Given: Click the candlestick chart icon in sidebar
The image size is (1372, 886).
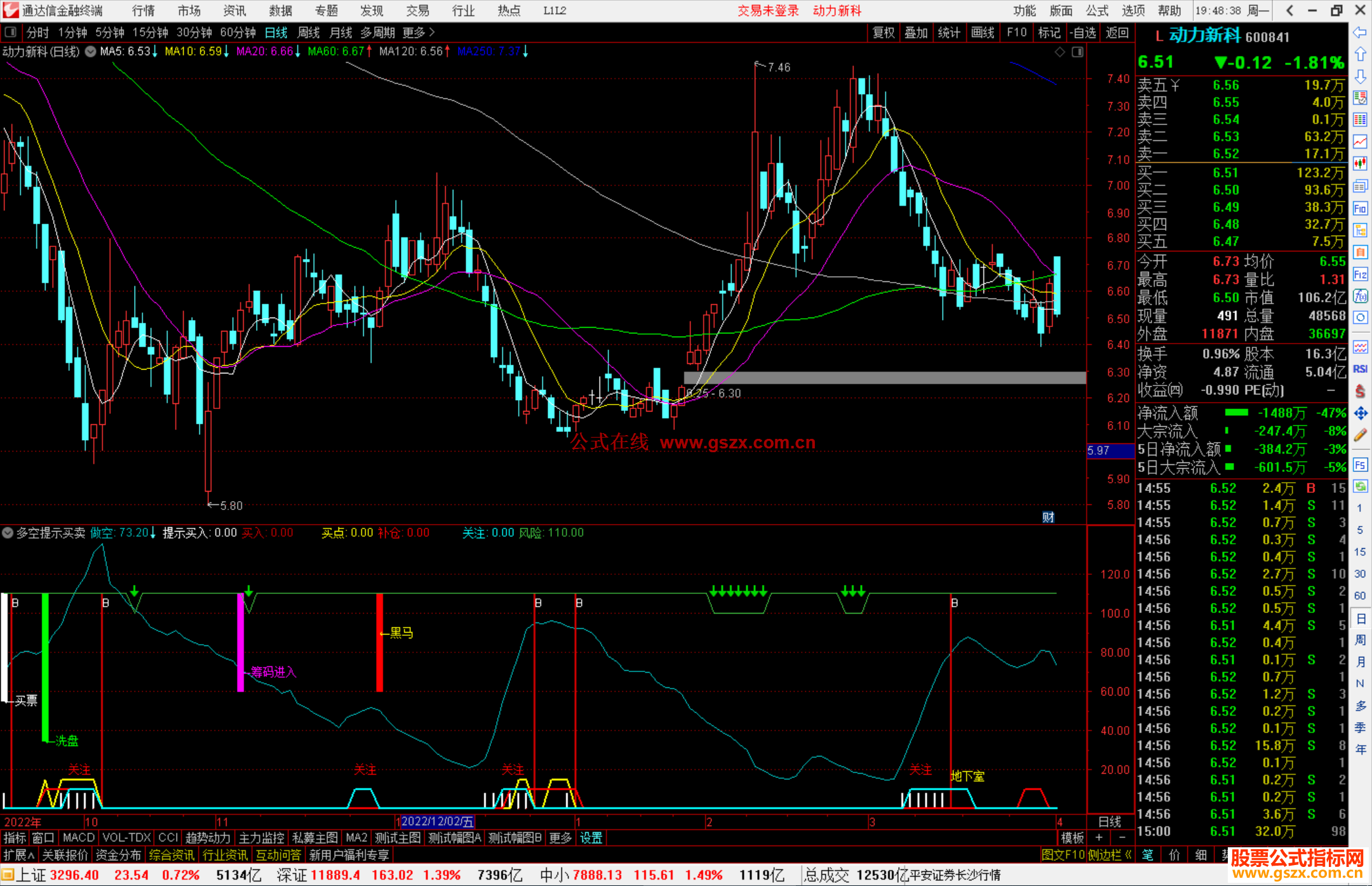Looking at the screenshot, I should pos(1360,164).
